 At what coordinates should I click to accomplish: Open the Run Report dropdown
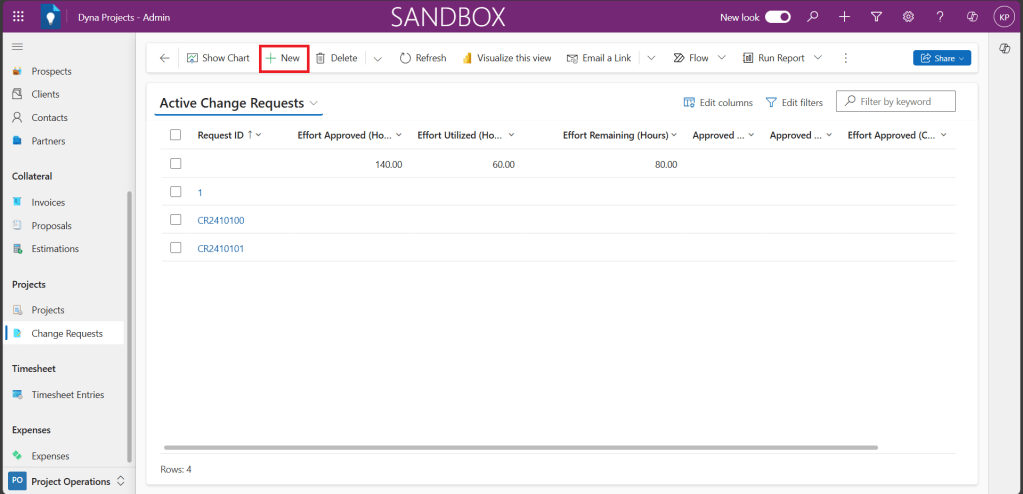[818, 58]
